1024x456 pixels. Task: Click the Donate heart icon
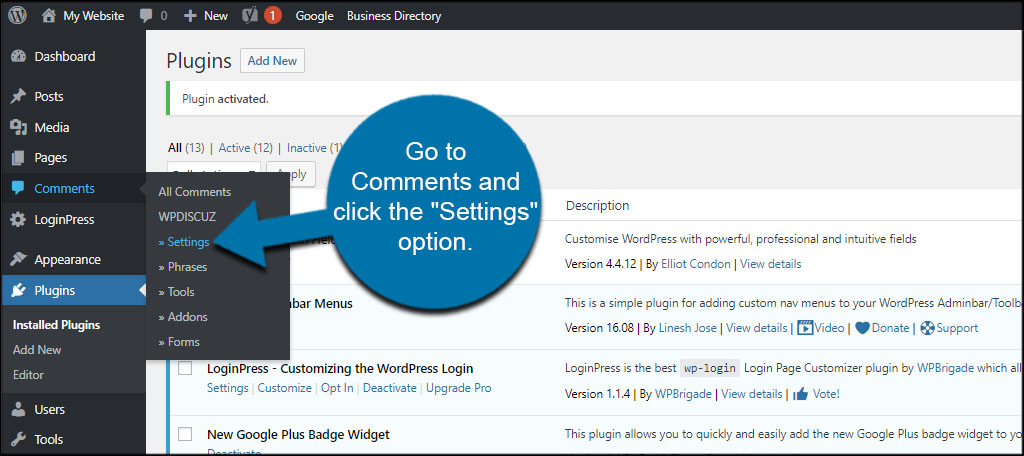click(862, 328)
